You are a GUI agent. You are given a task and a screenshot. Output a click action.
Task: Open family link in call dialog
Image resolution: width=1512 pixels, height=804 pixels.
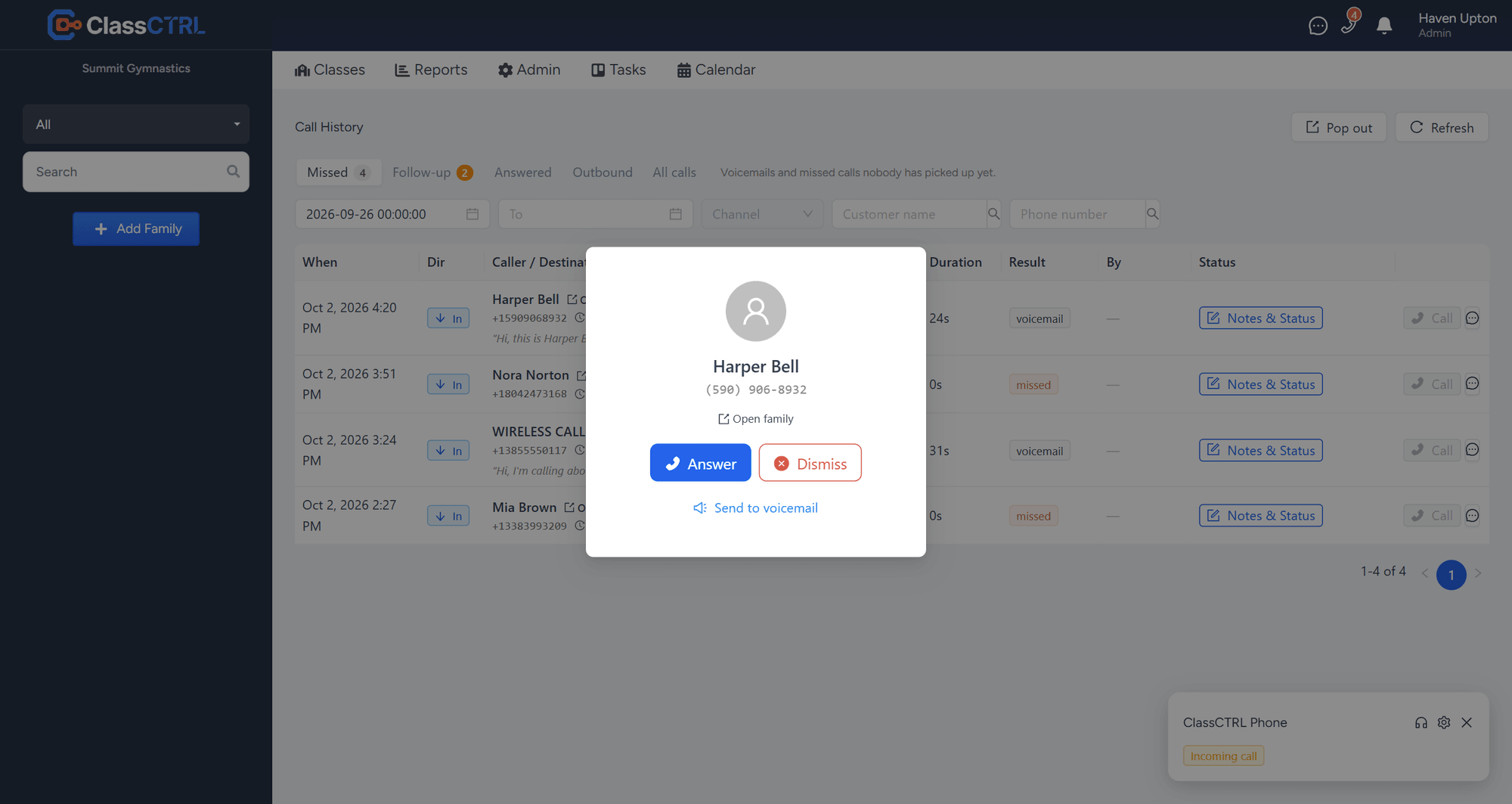click(x=756, y=419)
